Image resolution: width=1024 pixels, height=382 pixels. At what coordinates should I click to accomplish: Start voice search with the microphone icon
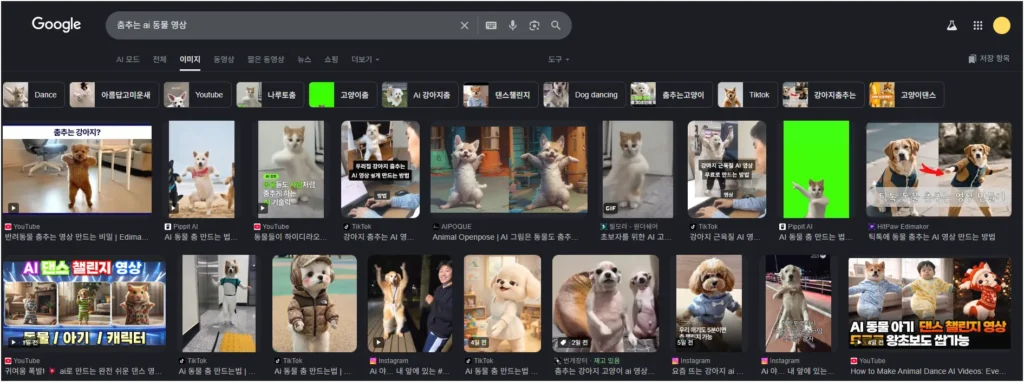tap(513, 25)
